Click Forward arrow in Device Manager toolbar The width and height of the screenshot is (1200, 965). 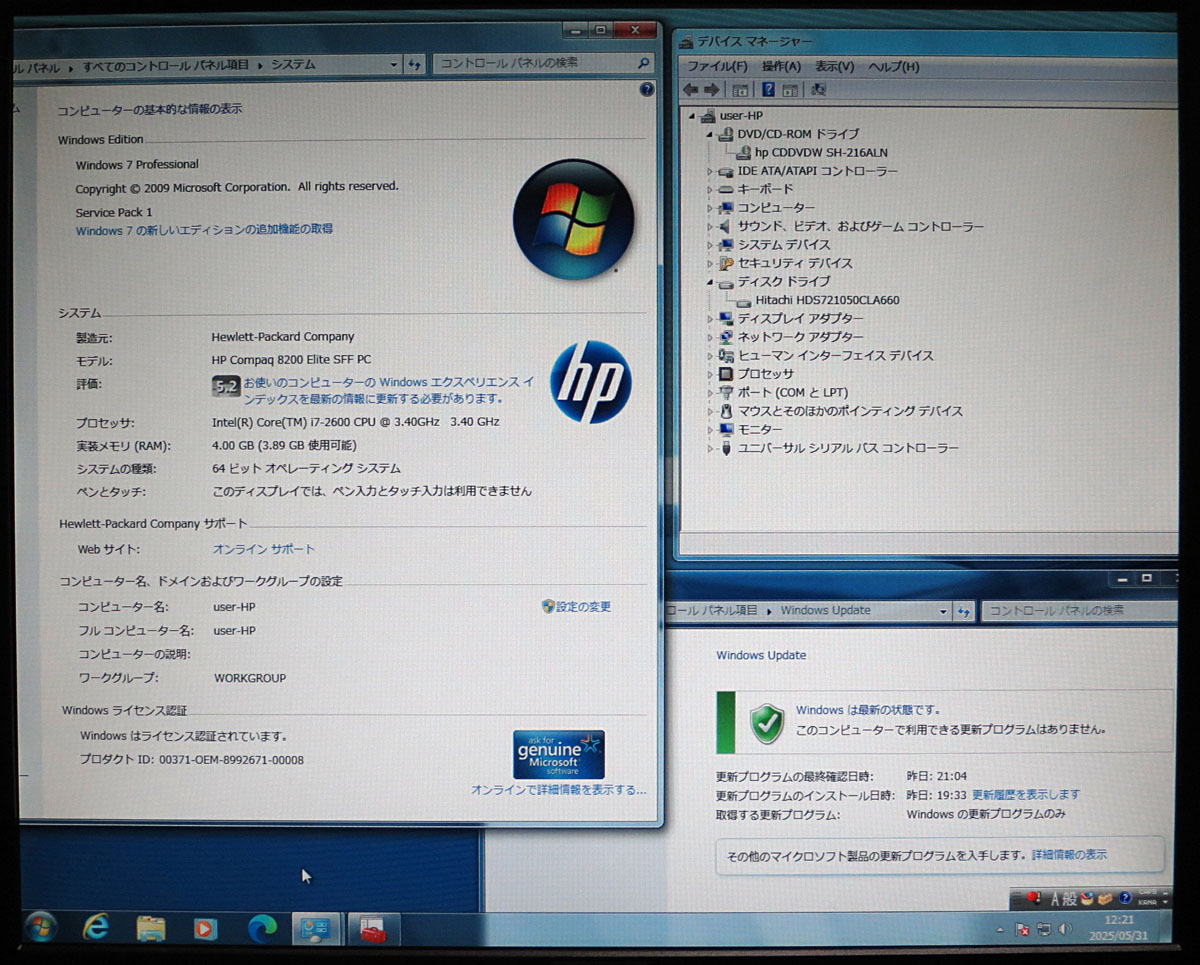(x=710, y=90)
